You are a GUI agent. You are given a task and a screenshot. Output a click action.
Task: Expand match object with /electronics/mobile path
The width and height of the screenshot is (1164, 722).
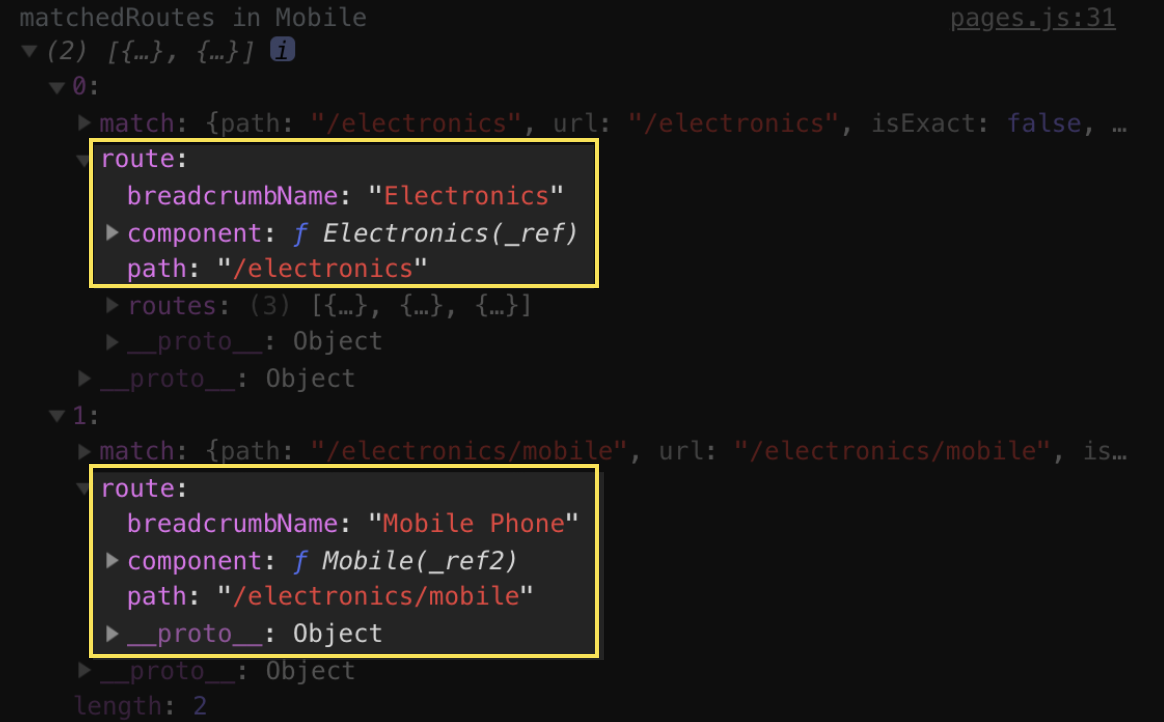tap(85, 450)
